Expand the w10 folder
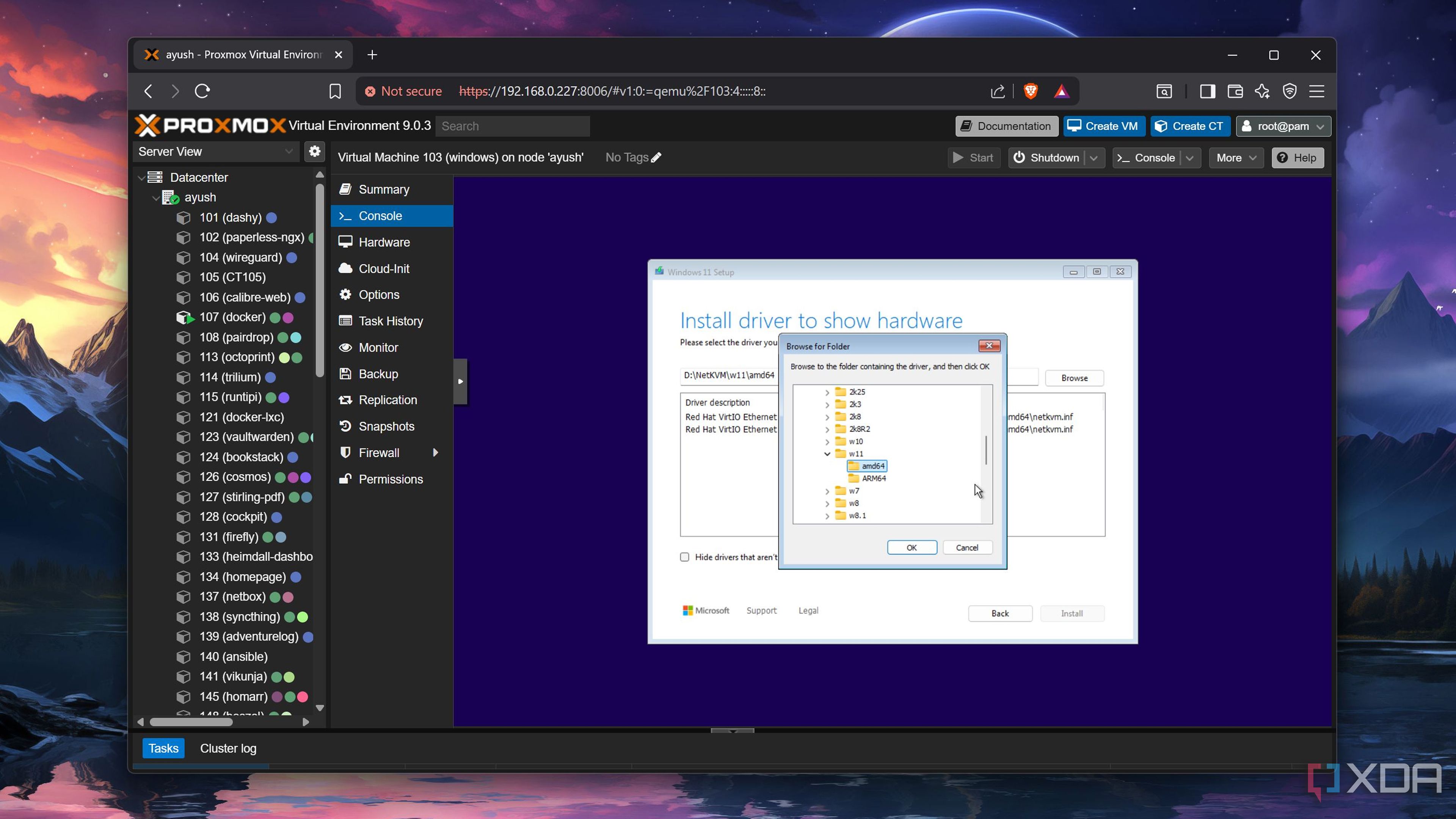This screenshot has height=819, width=1456. point(827,441)
